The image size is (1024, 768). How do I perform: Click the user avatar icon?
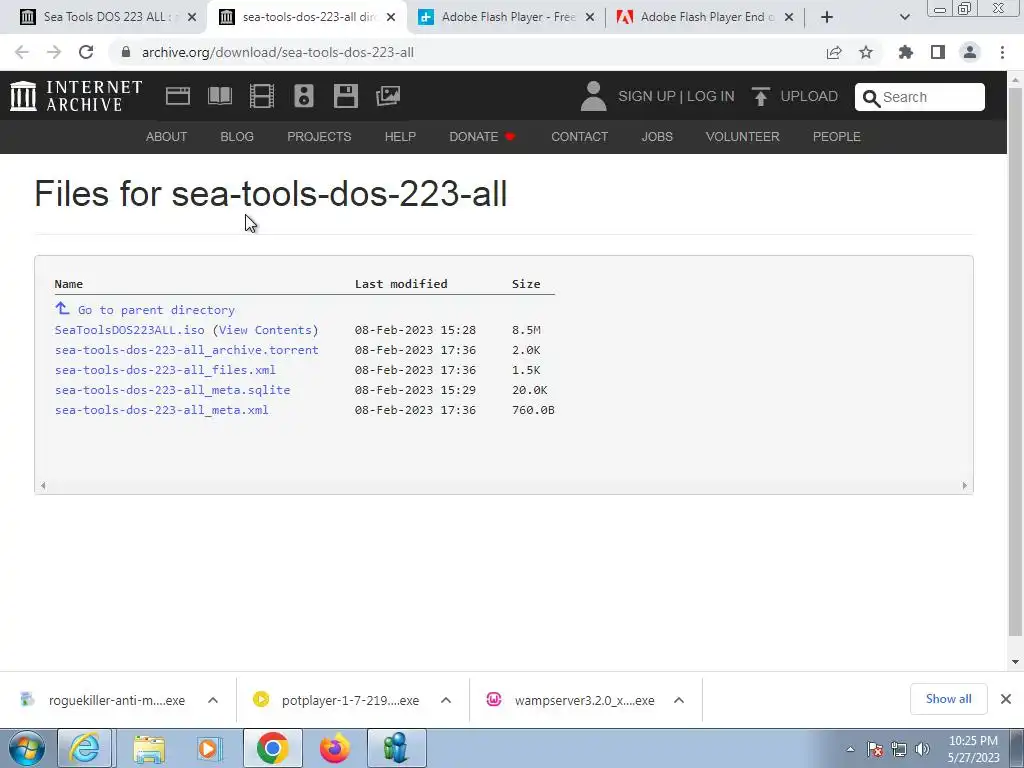(x=593, y=96)
